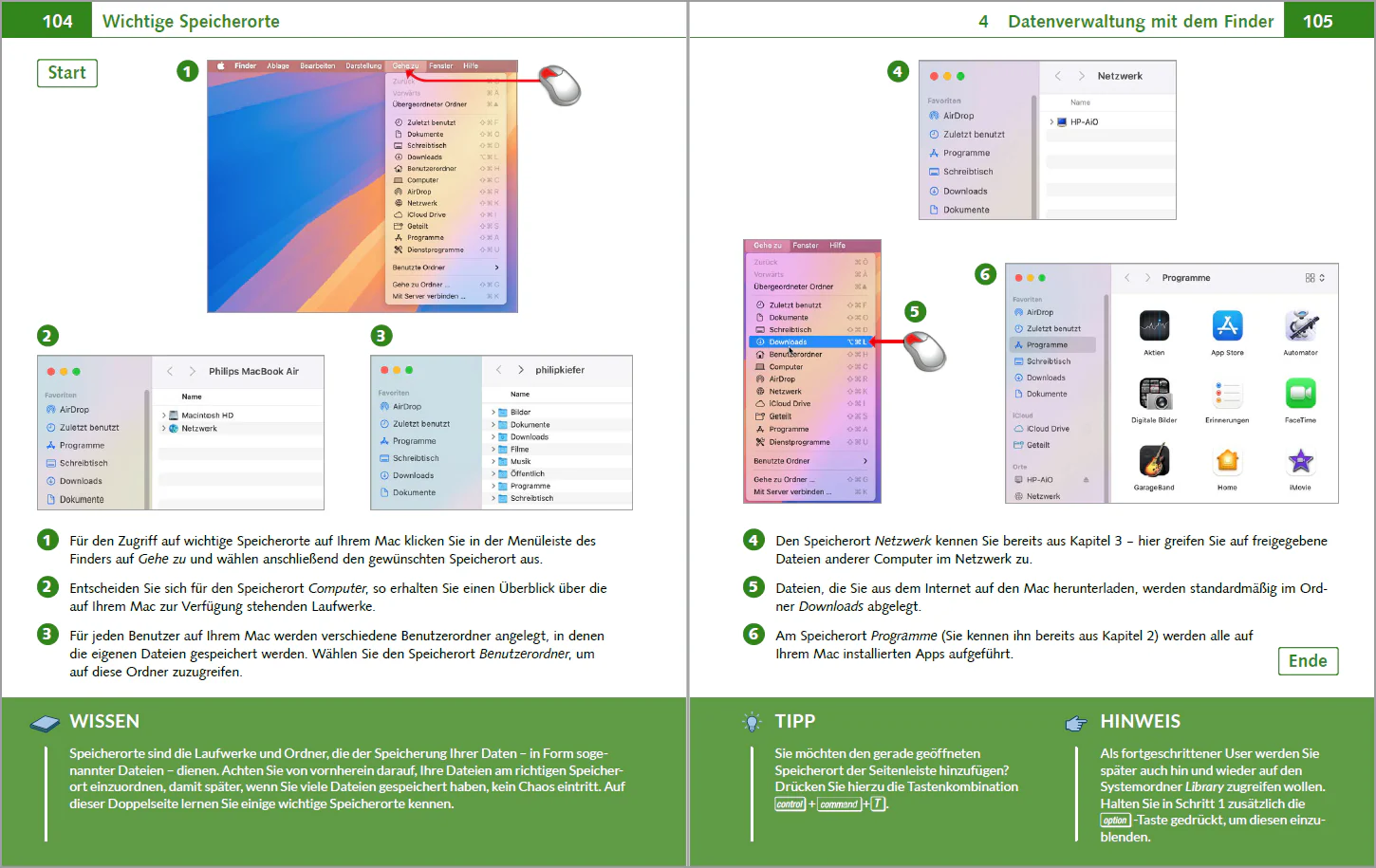The image size is (1376, 868).
Task: Launch the App Store application icon
Action: coord(1227,326)
